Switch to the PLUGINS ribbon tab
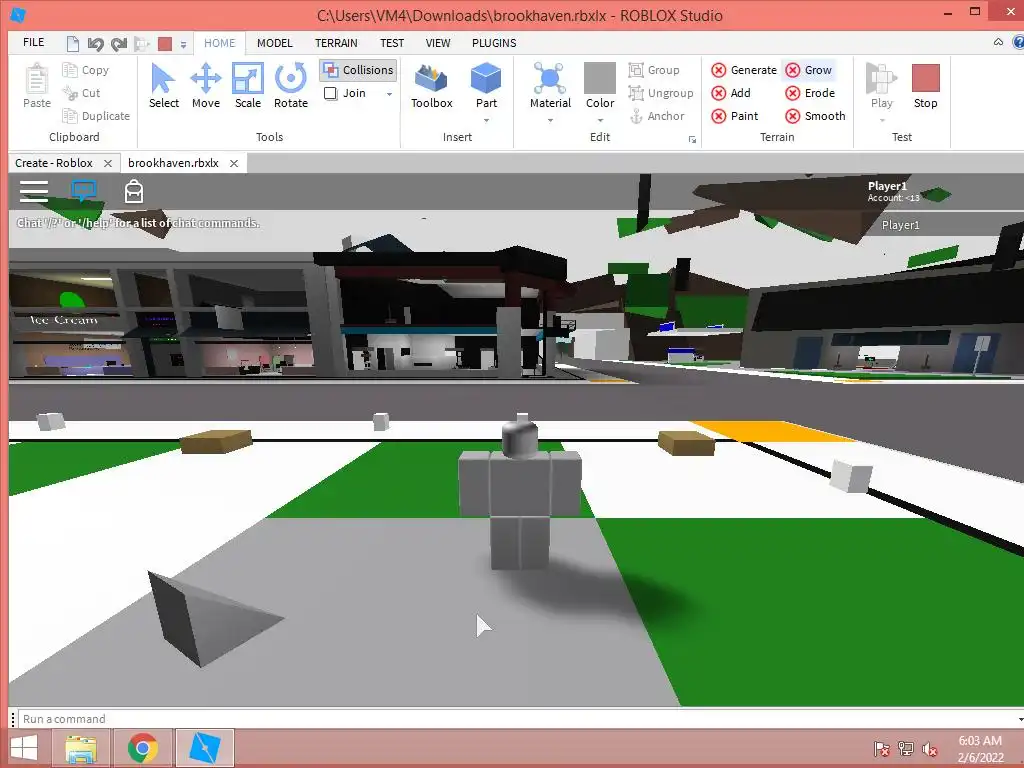 tap(494, 42)
